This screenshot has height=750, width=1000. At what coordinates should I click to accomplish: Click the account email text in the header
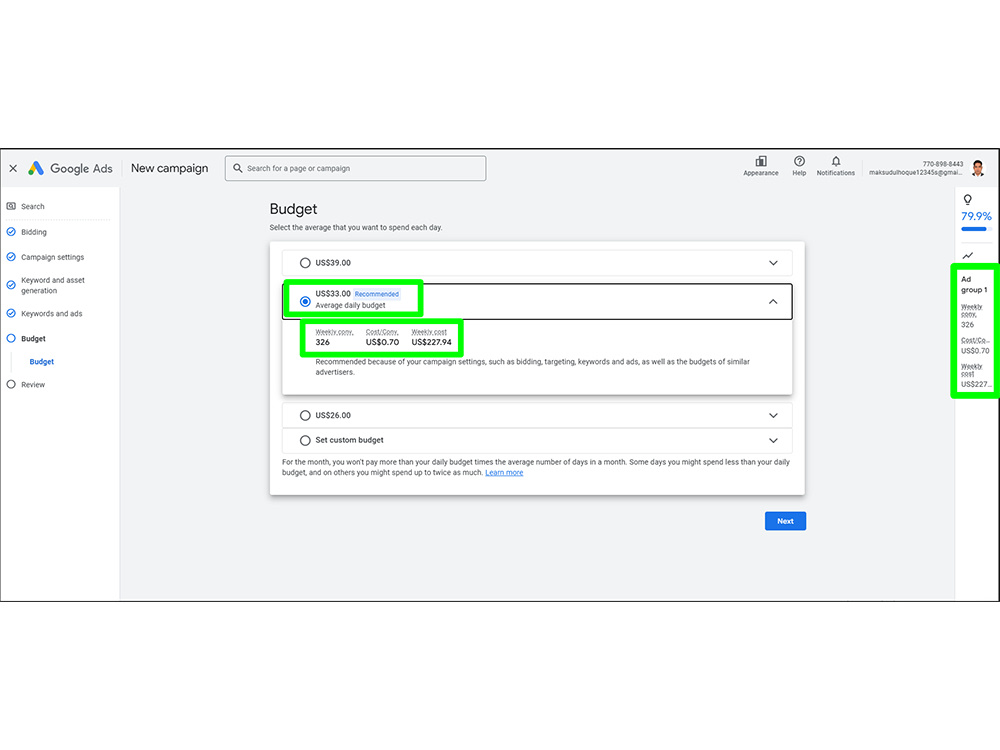[x=915, y=172]
